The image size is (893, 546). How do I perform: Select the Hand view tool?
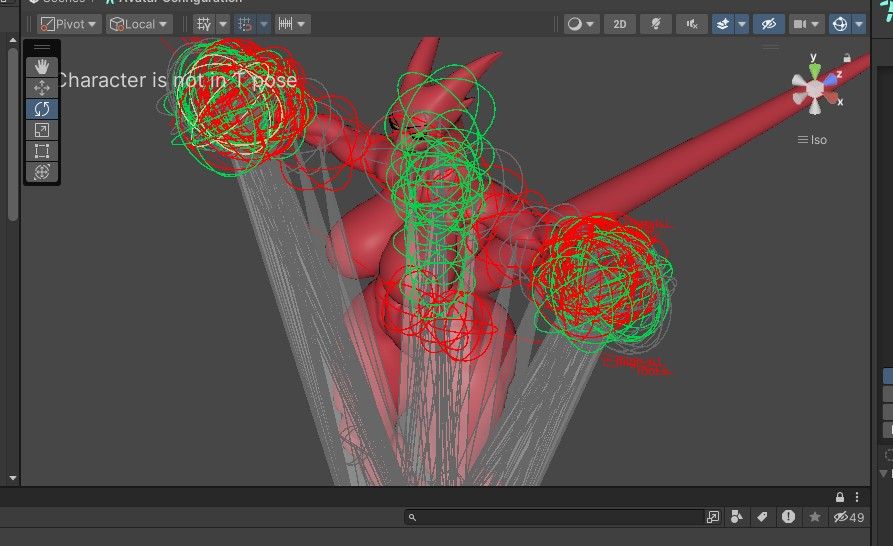(x=42, y=67)
